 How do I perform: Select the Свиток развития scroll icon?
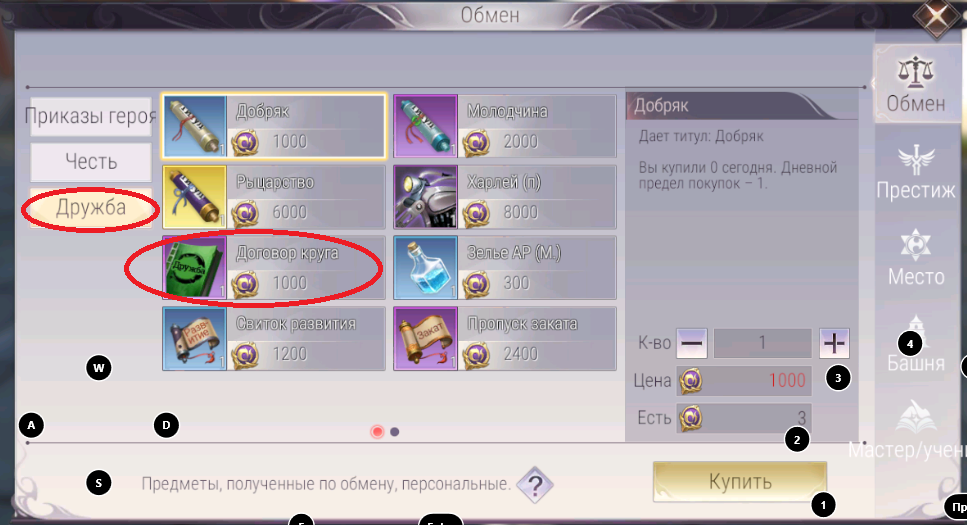(x=195, y=339)
